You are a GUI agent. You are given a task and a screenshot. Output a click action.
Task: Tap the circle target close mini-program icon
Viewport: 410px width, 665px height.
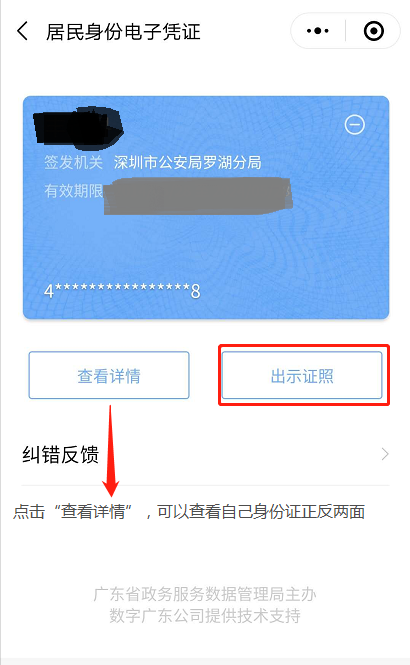[x=374, y=31]
